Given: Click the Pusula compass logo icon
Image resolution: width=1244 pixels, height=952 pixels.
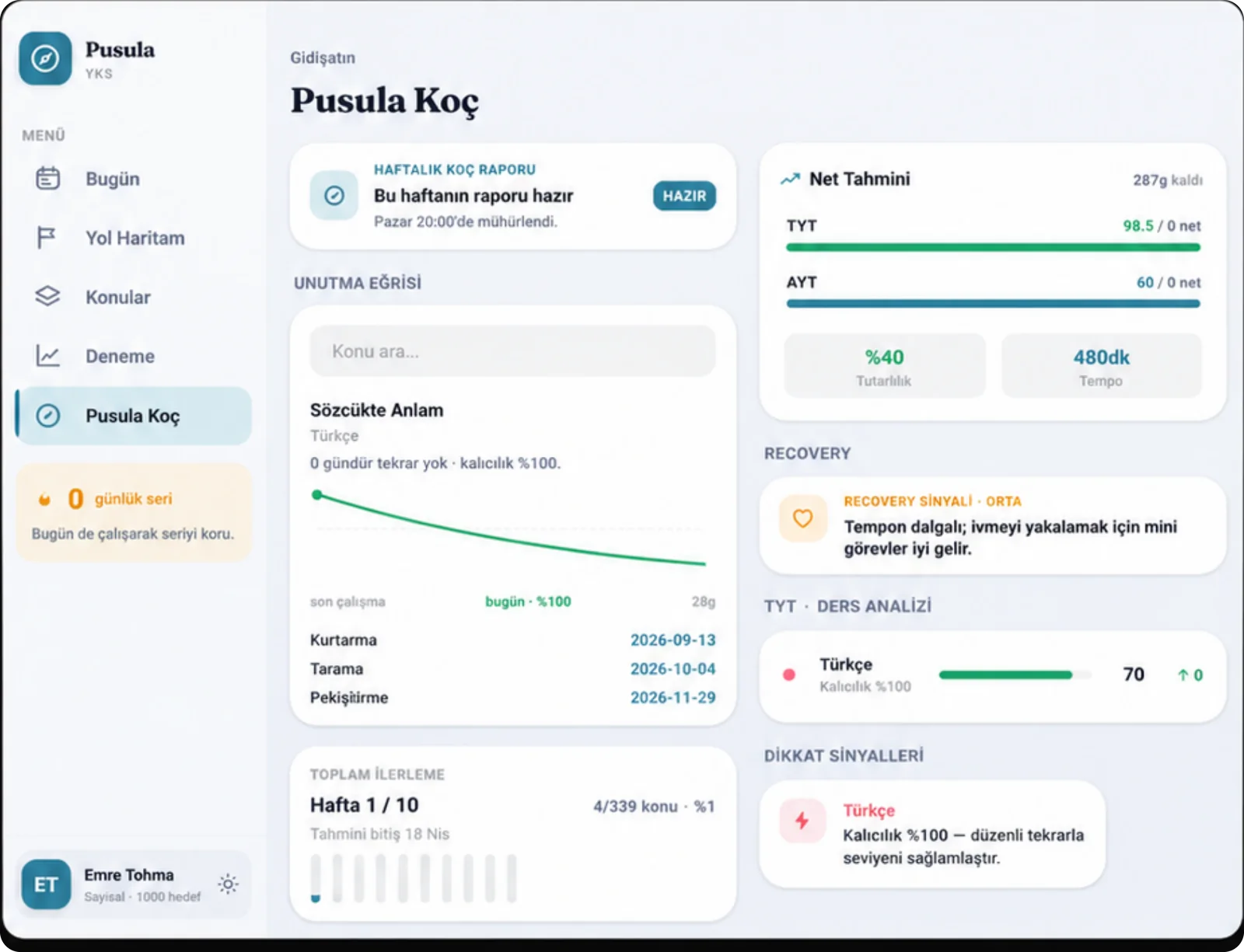Looking at the screenshot, I should pyautogui.click(x=45, y=58).
